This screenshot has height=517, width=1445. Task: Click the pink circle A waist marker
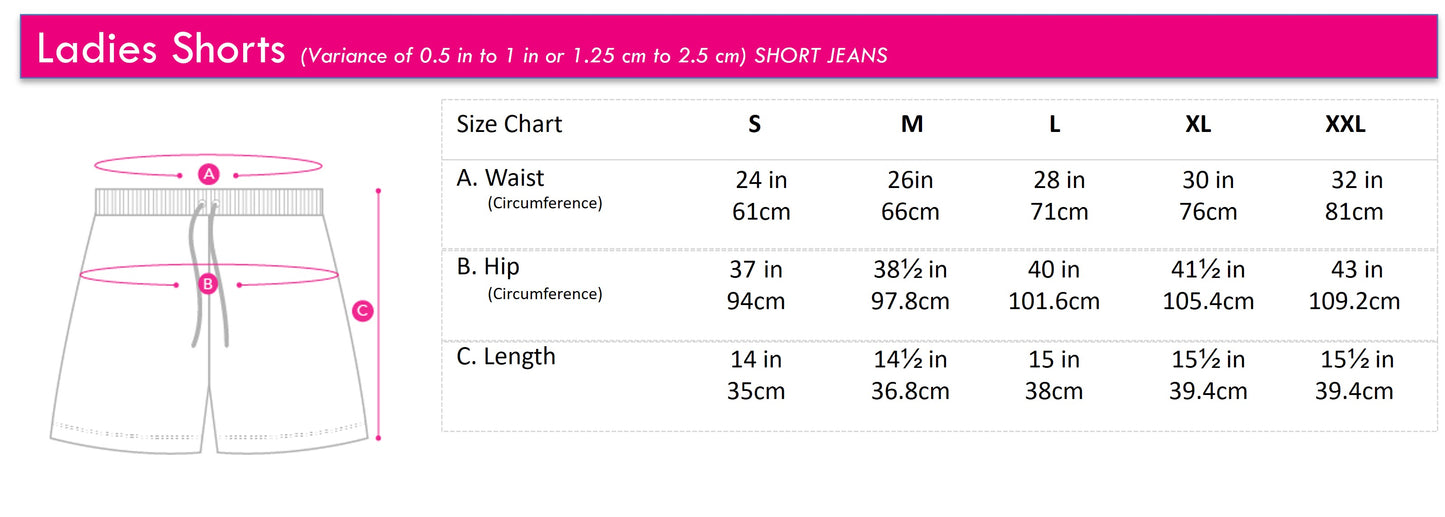coord(208,174)
